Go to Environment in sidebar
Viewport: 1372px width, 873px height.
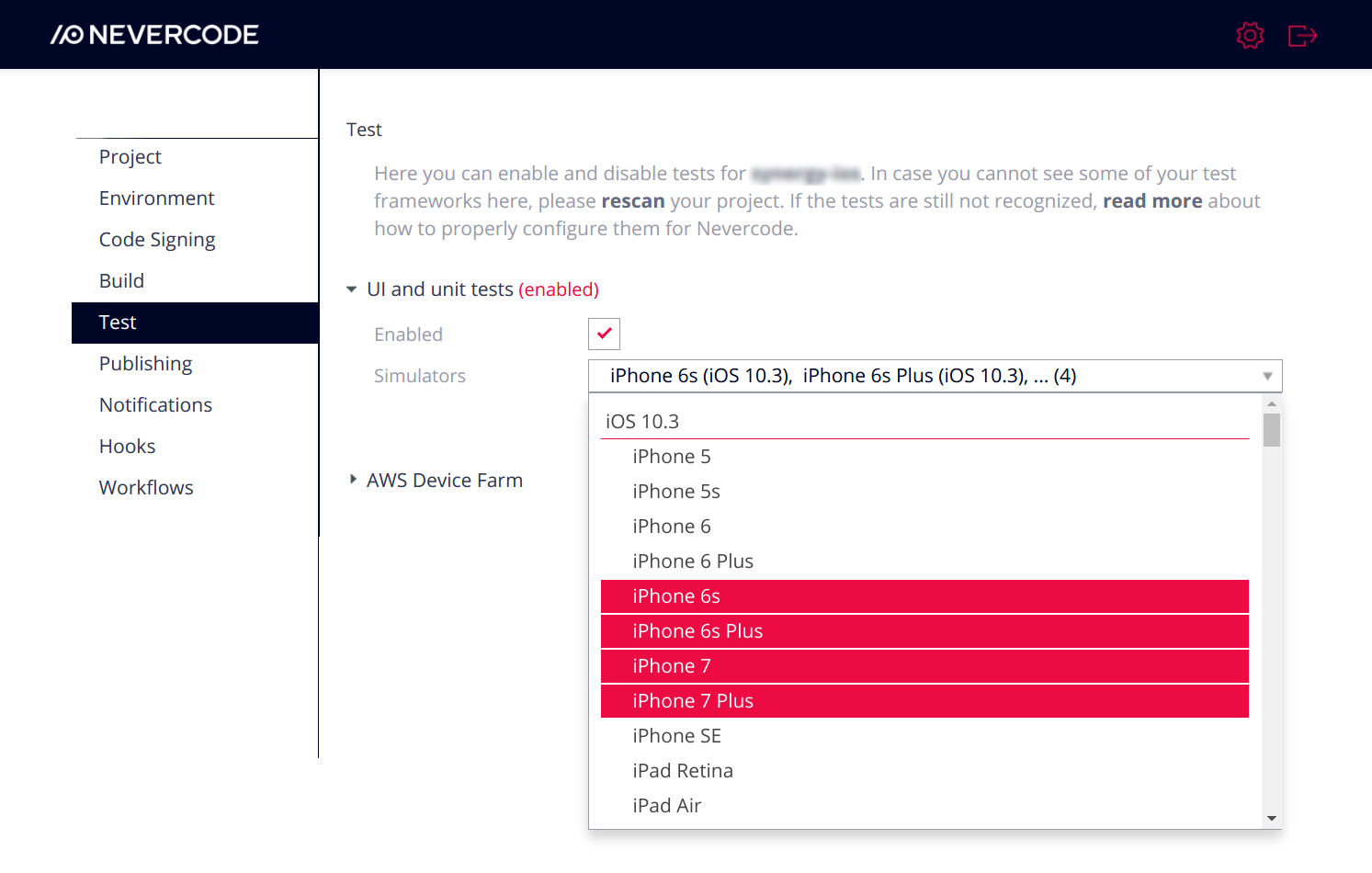tap(157, 198)
